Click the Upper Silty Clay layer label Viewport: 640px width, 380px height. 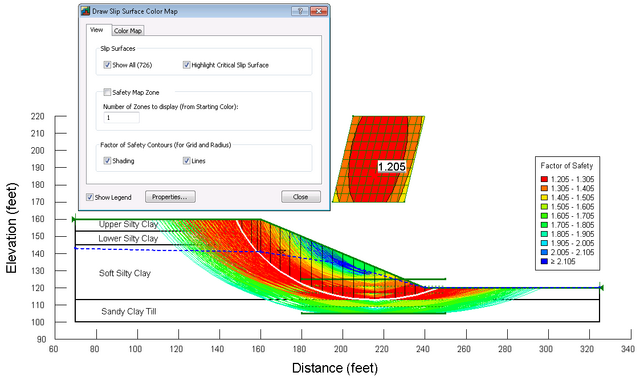pyautogui.click(x=128, y=224)
